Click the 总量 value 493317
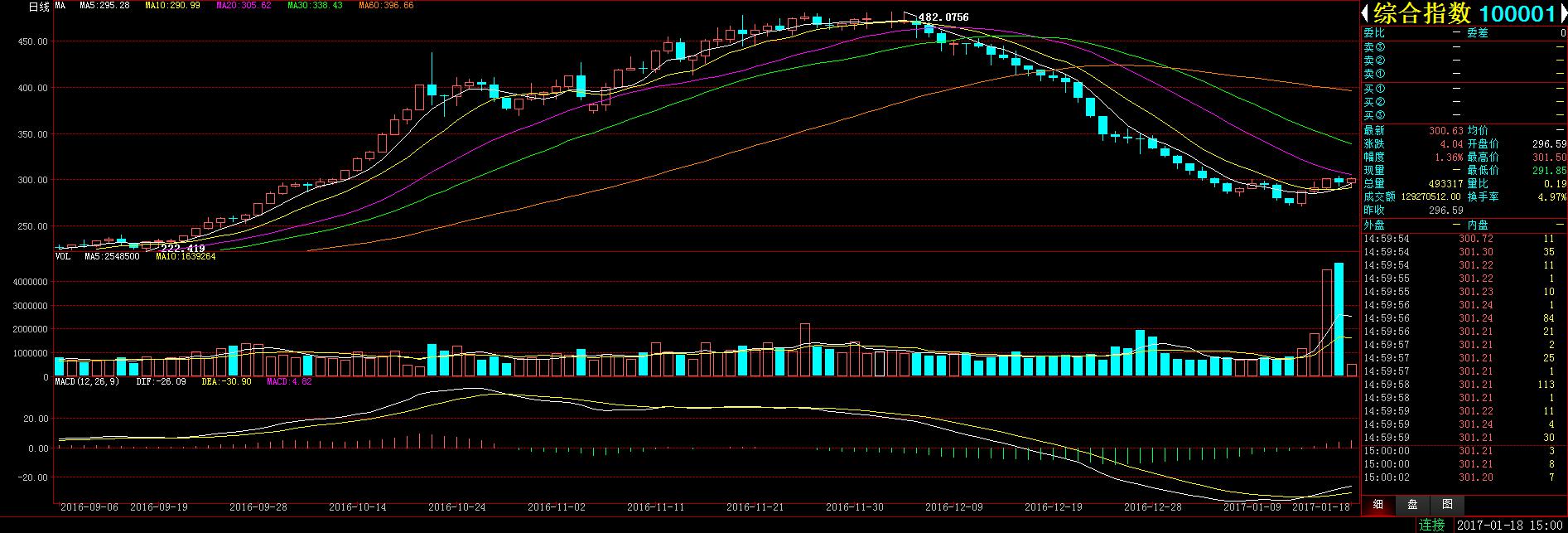The height and width of the screenshot is (533, 1568). (1445, 183)
